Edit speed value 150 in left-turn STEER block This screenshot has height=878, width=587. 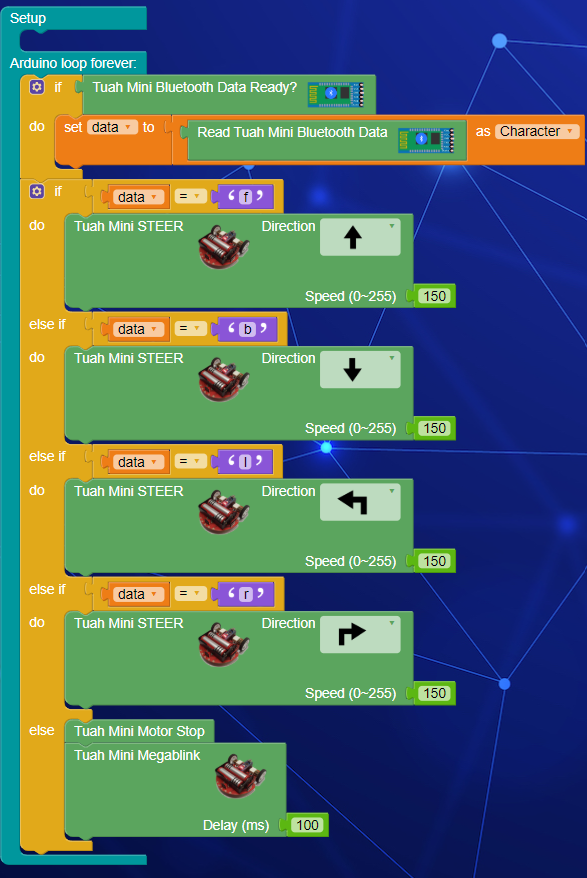[x=435, y=561]
